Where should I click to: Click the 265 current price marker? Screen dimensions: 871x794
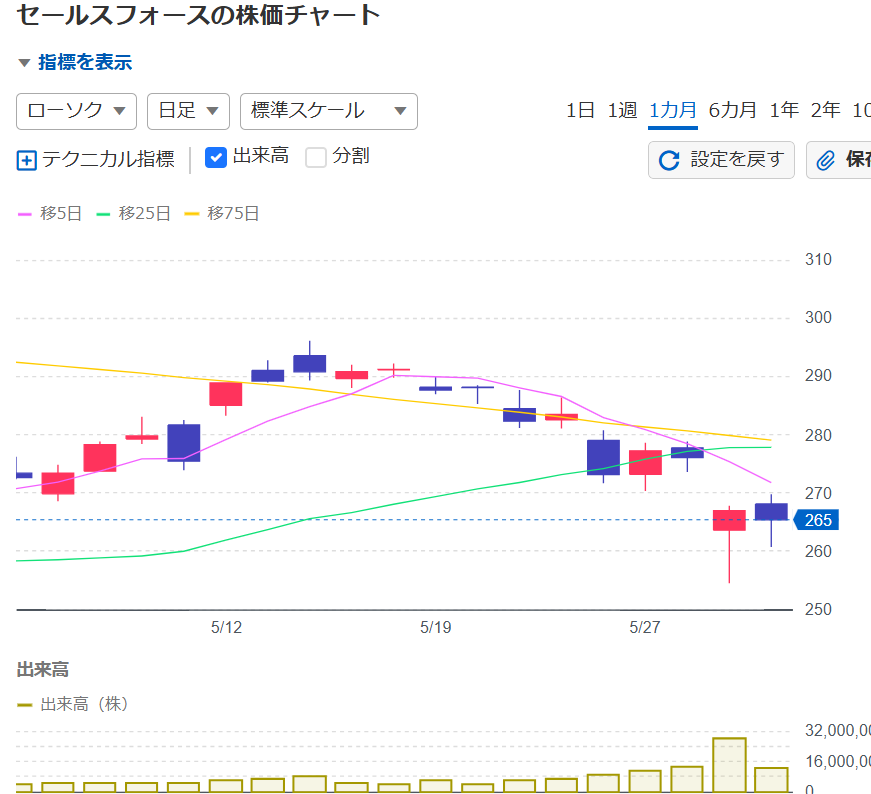point(816,520)
